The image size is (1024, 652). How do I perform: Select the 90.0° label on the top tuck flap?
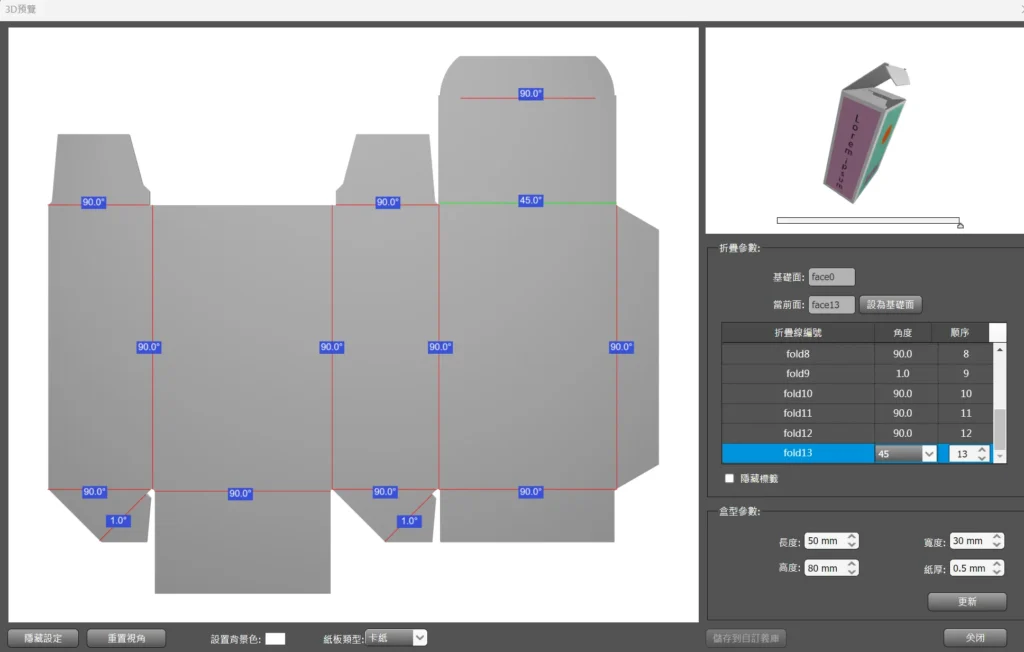[530, 94]
